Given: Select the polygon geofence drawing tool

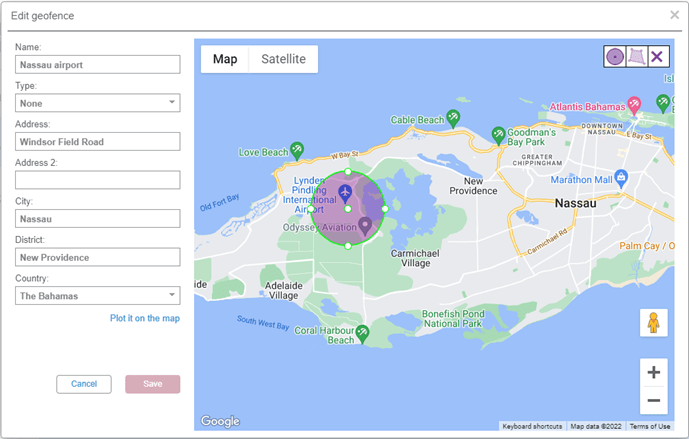Looking at the screenshot, I should pyautogui.click(x=636, y=57).
